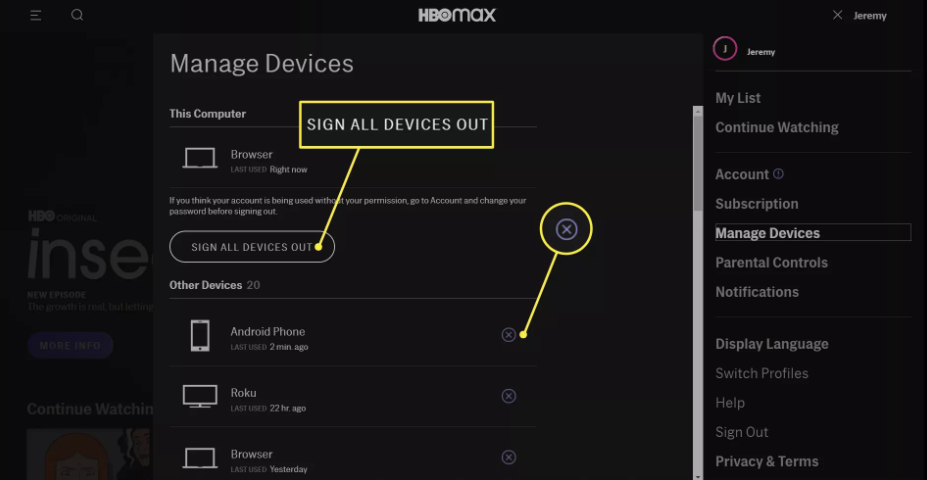
Task: Click the scrollbar down arrow
Action: pyautogui.click(x=698, y=476)
